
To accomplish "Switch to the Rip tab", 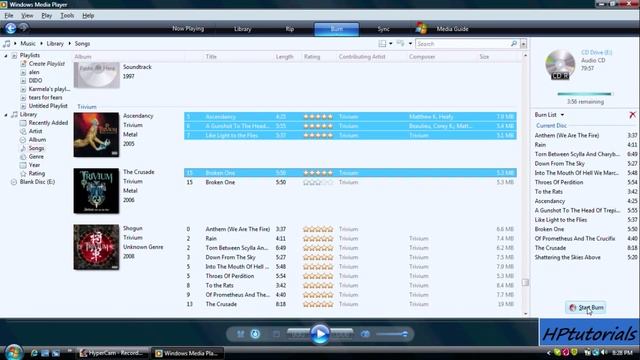I will pyautogui.click(x=290, y=29).
